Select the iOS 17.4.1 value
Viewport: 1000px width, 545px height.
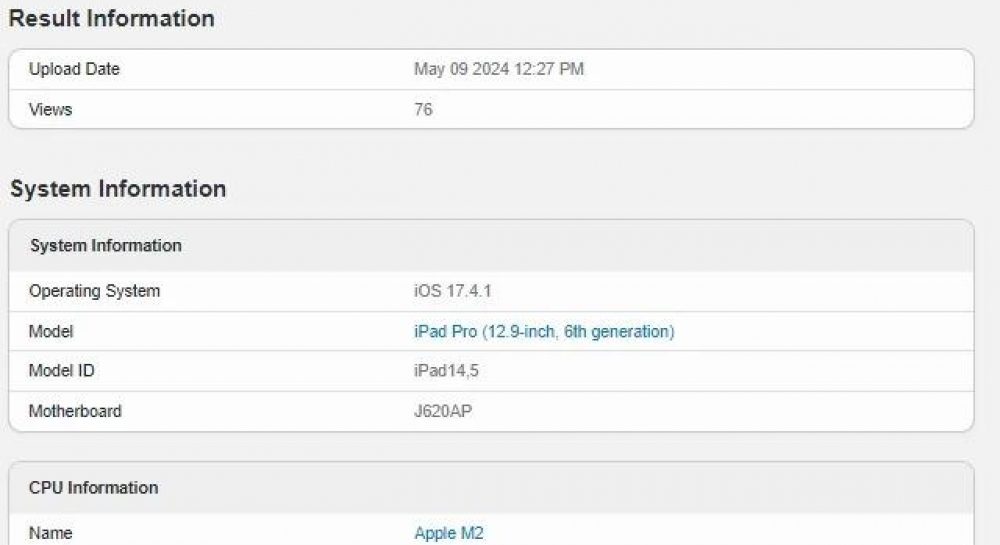pos(453,291)
